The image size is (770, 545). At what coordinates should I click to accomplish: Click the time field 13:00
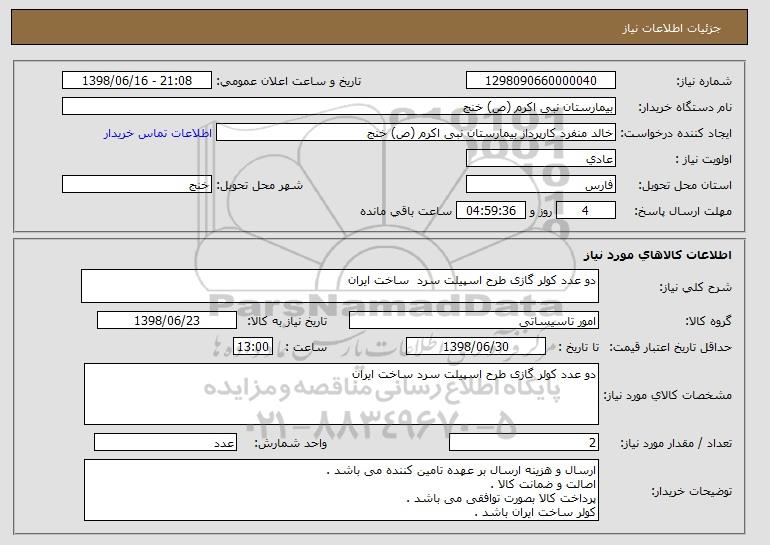pyautogui.click(x=253, y=347)
